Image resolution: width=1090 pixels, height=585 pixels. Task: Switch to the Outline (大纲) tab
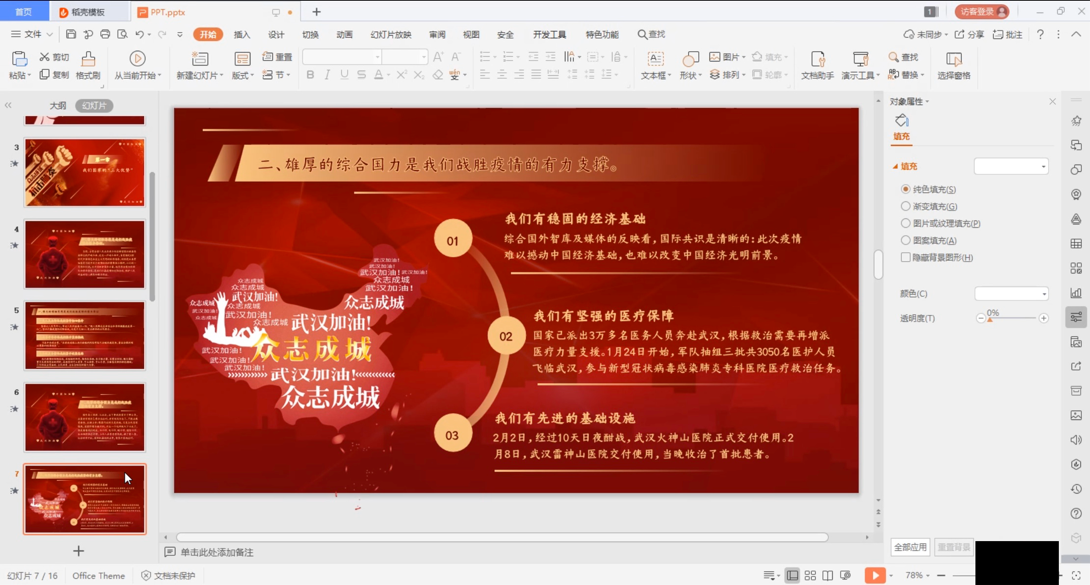click(58, 106)
